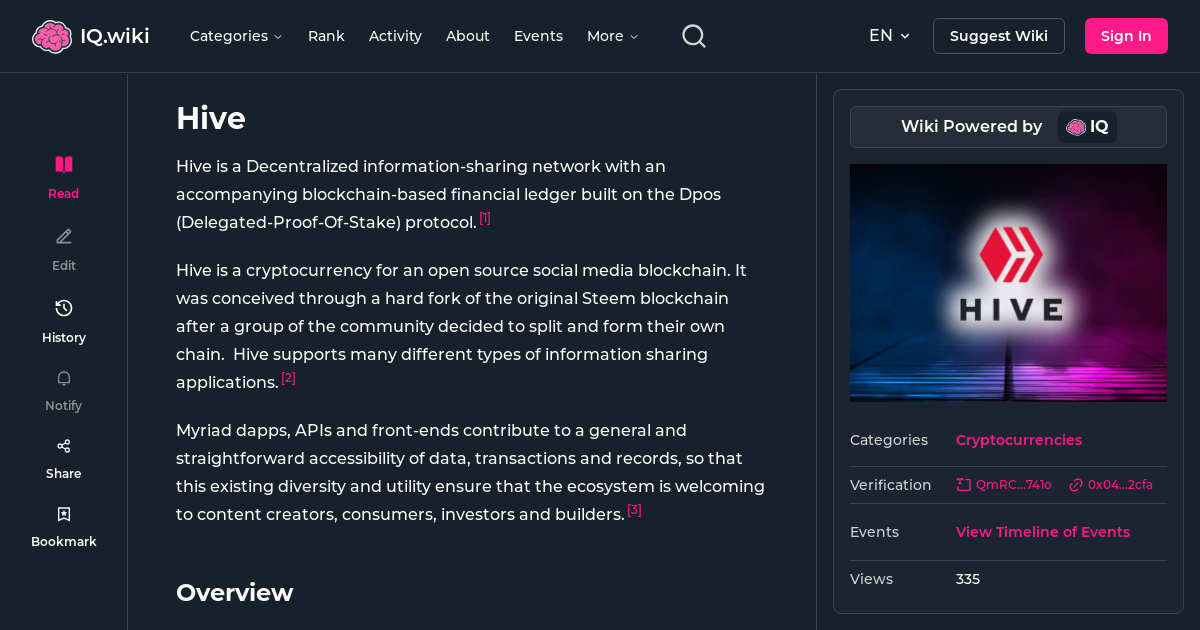The image size is (1200, 630).
Task: Click the Suggest Wiki button
Action: click(998, 35)
